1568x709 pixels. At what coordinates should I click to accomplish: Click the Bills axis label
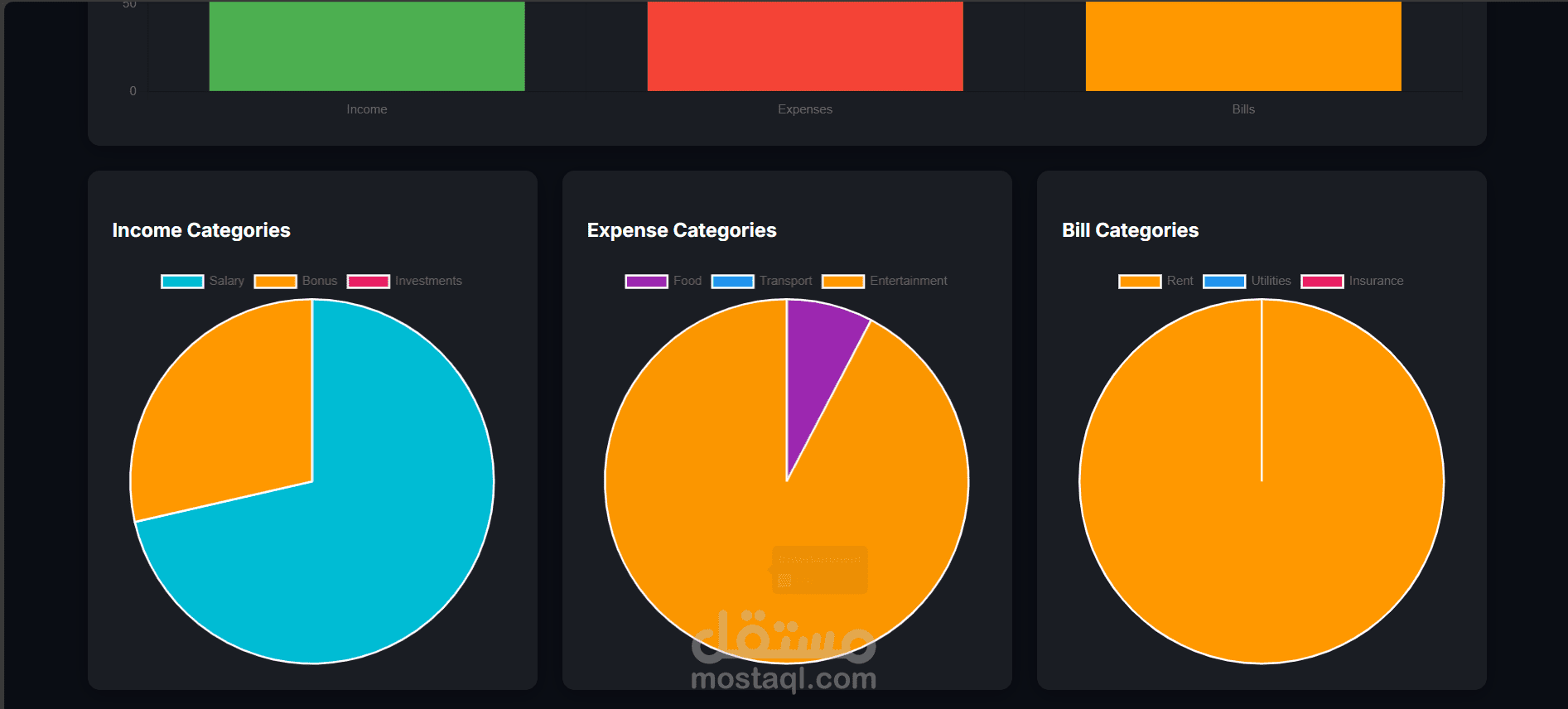click(x=1243, y=109)
